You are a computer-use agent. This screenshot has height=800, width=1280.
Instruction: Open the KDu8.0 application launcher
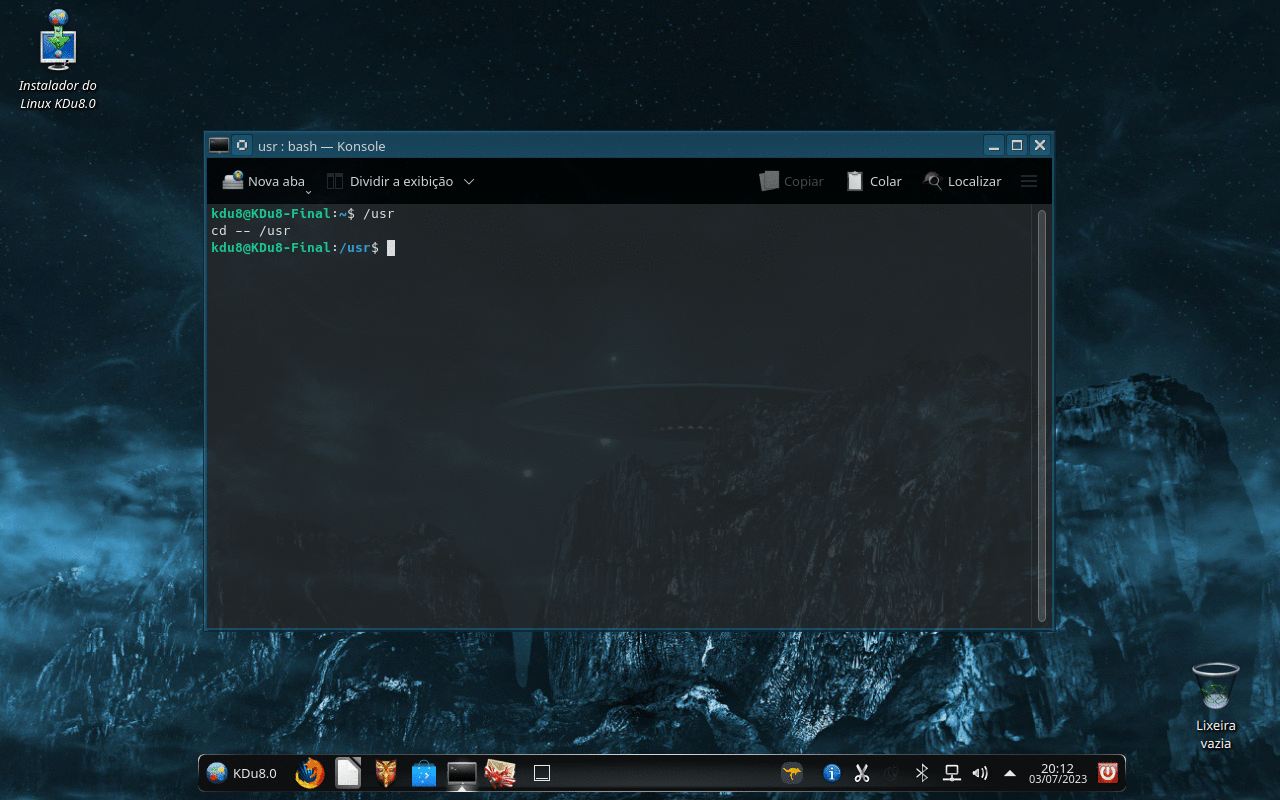[241, 773]
